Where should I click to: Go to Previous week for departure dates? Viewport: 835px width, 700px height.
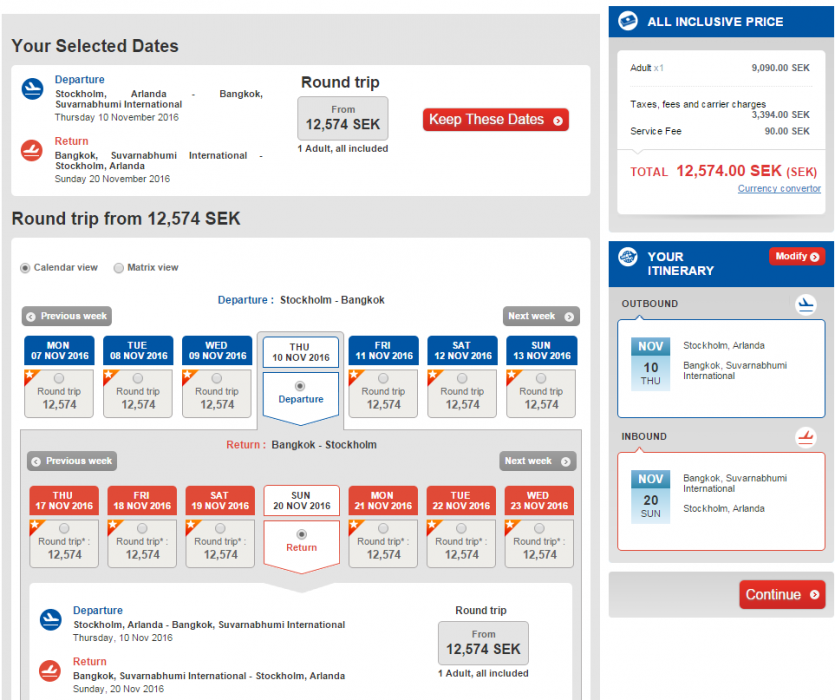(67, 317)
